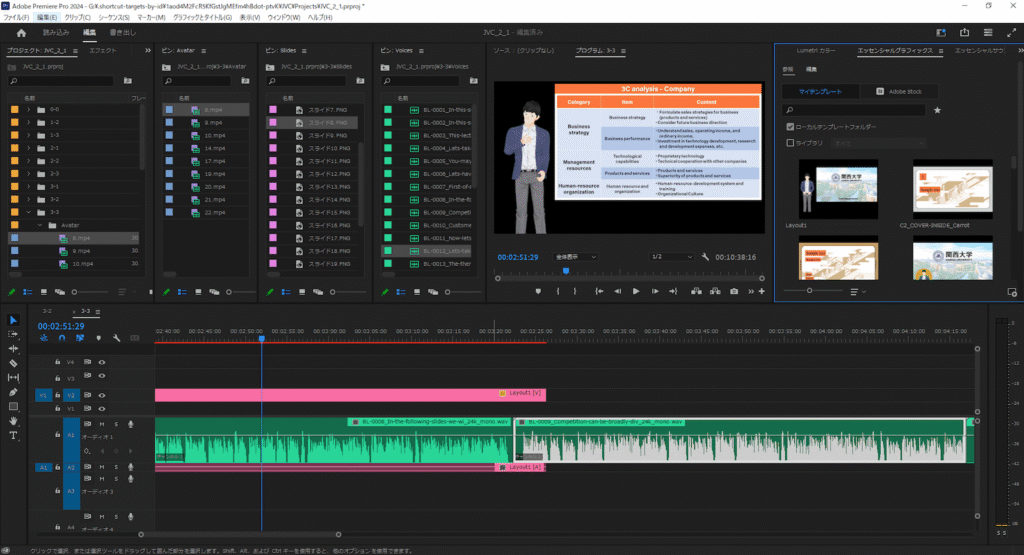This screenshot has width=1024, height=555.
Task: Click the Essential Graphics template search field
Action: coord(856,110)
